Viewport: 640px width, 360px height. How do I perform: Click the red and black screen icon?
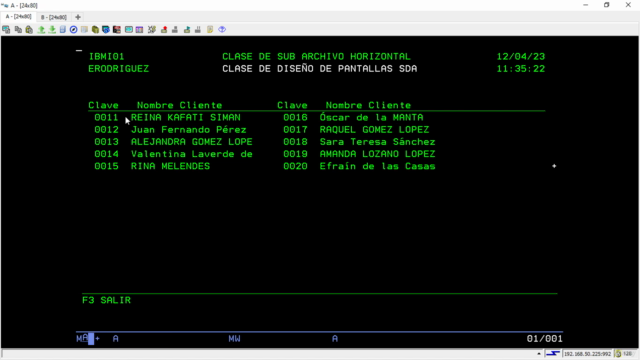117,29
